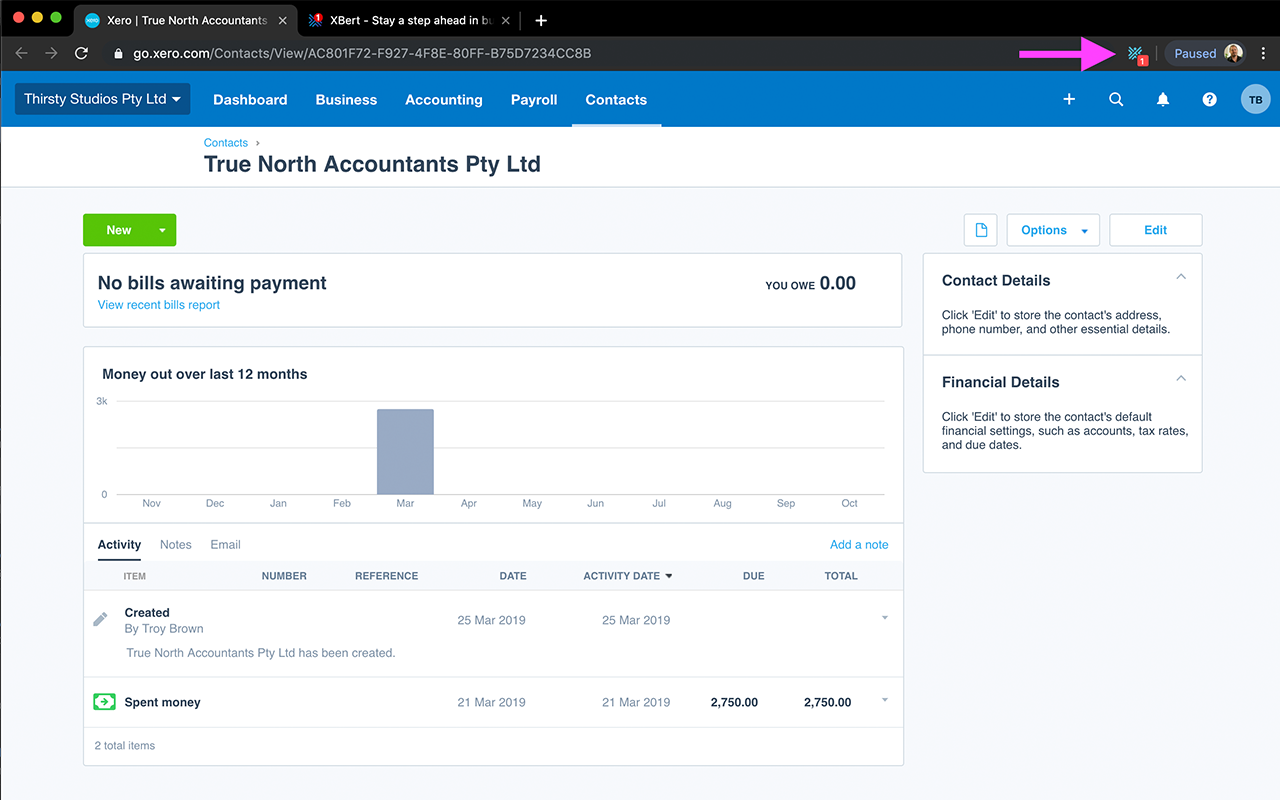1280x800 pixels.
Task: Expand the green New button arrow
Action: point(162,230)
